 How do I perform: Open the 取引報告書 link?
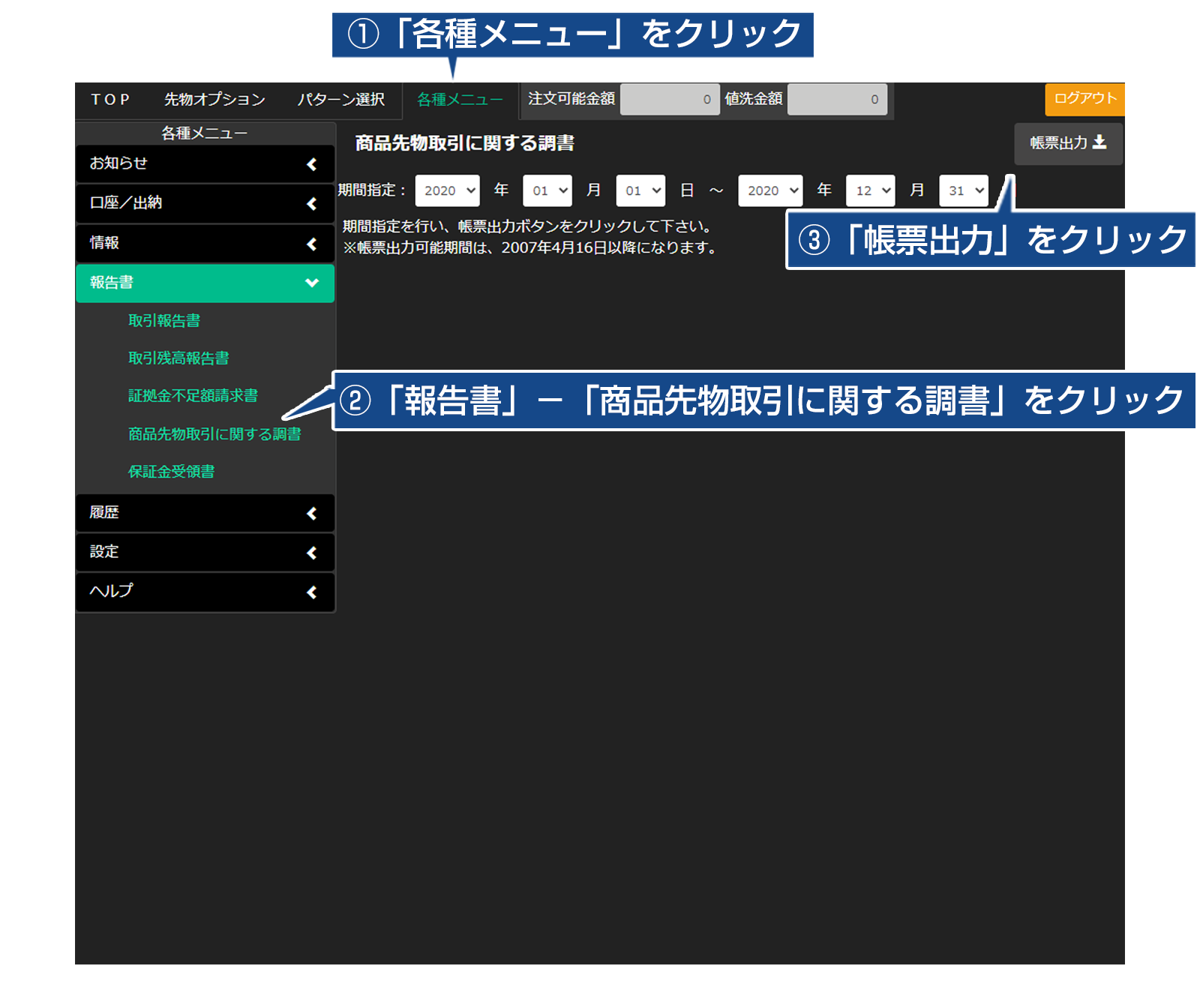tap(164, 321)
